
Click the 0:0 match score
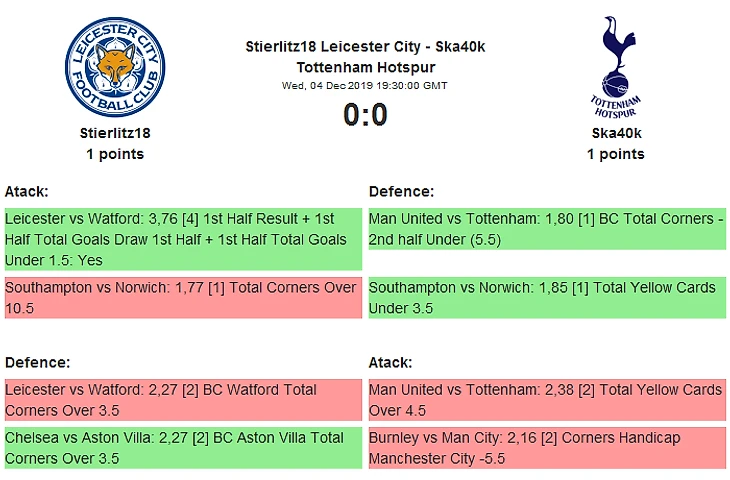coord(365,116)
